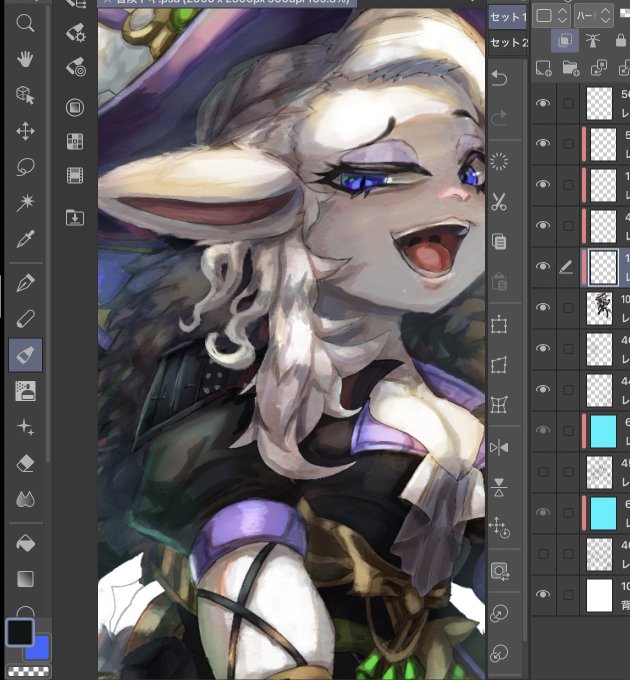The width and height of the screenshot is (630, 680).
Task: Select the Gradient square tool
Action: point(25,579)
